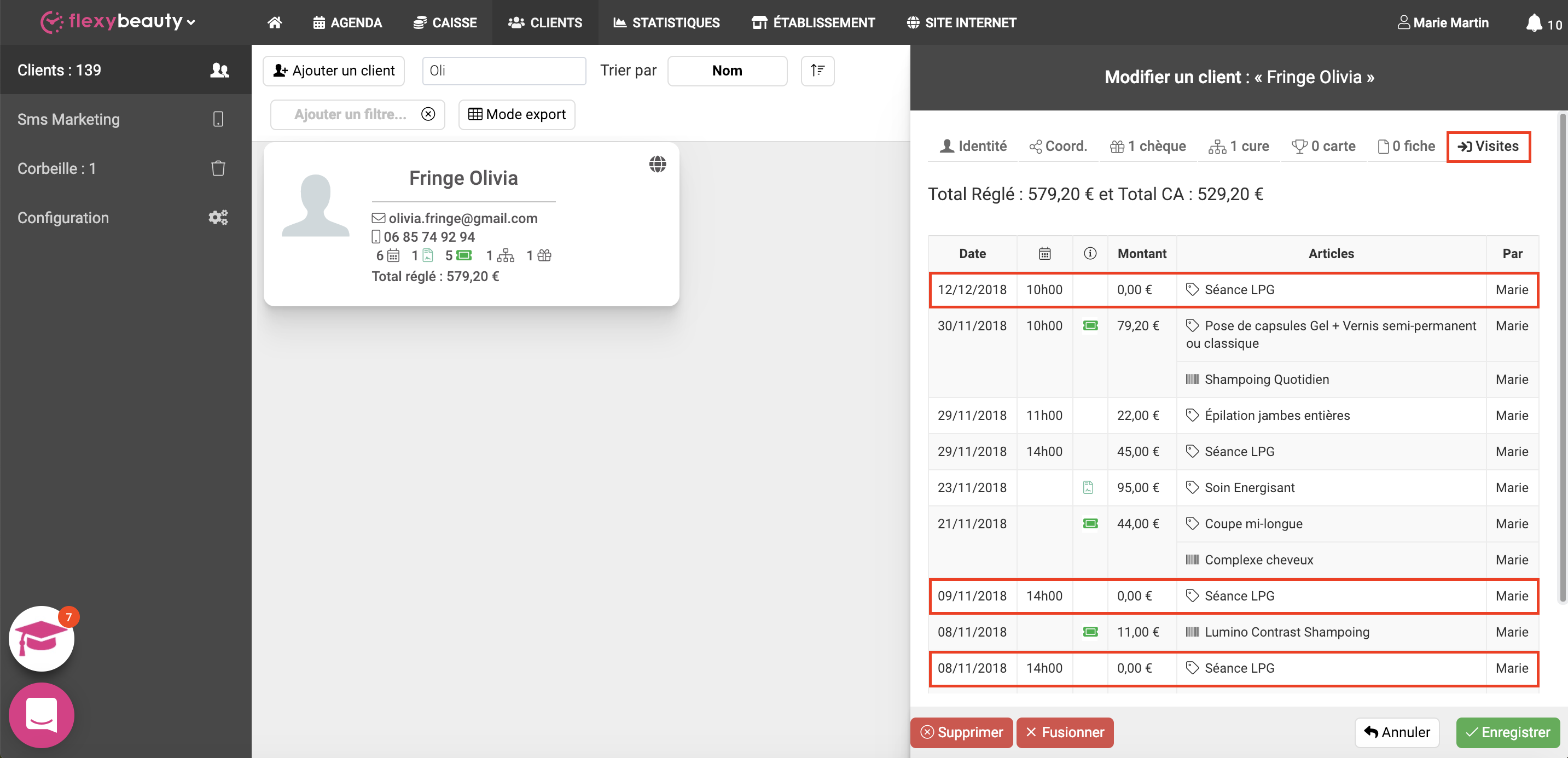Click the red Fusionner button
1568x758 pixels.
point(1065,732)
